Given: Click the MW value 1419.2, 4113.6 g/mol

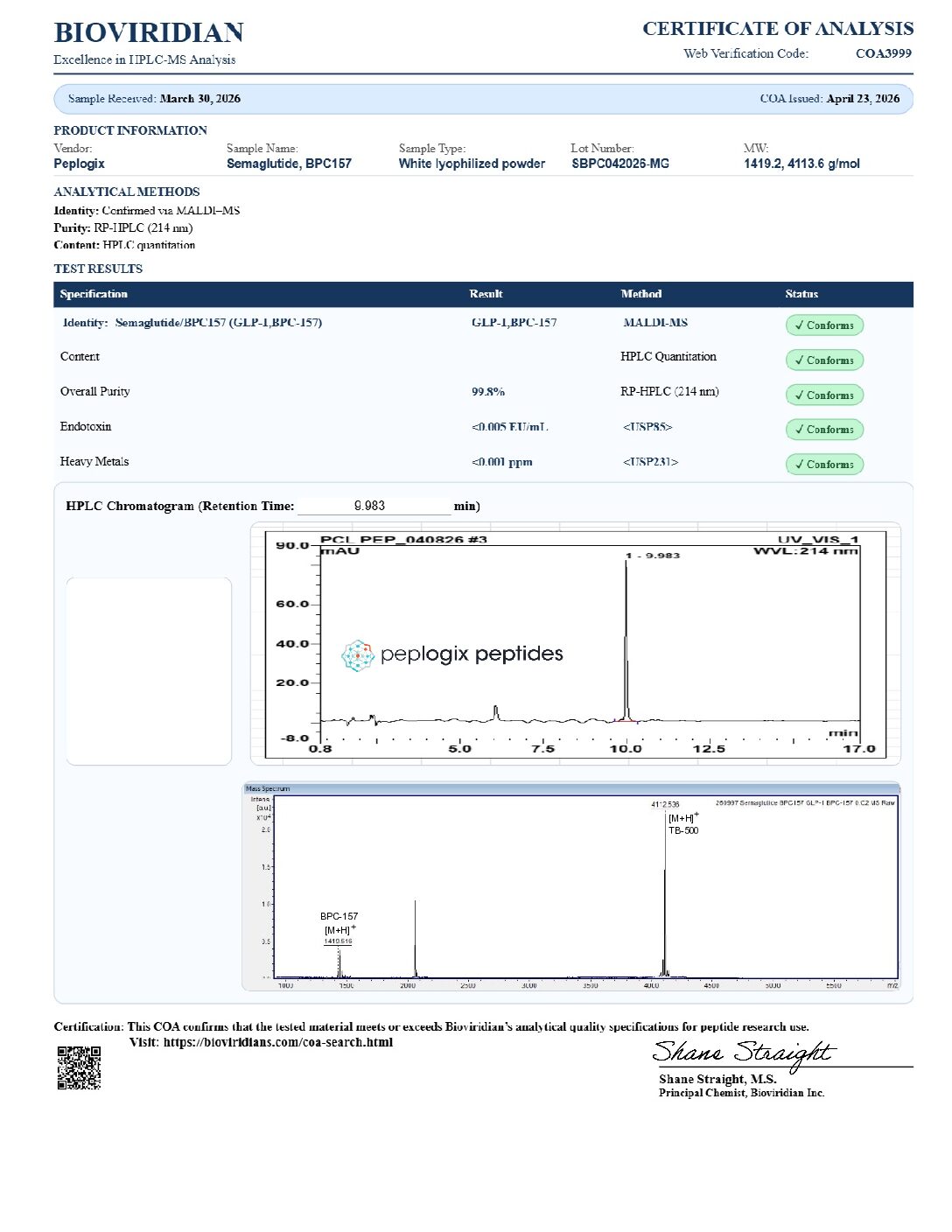Looking at the screenshot, I should click(x=801, y=164).
